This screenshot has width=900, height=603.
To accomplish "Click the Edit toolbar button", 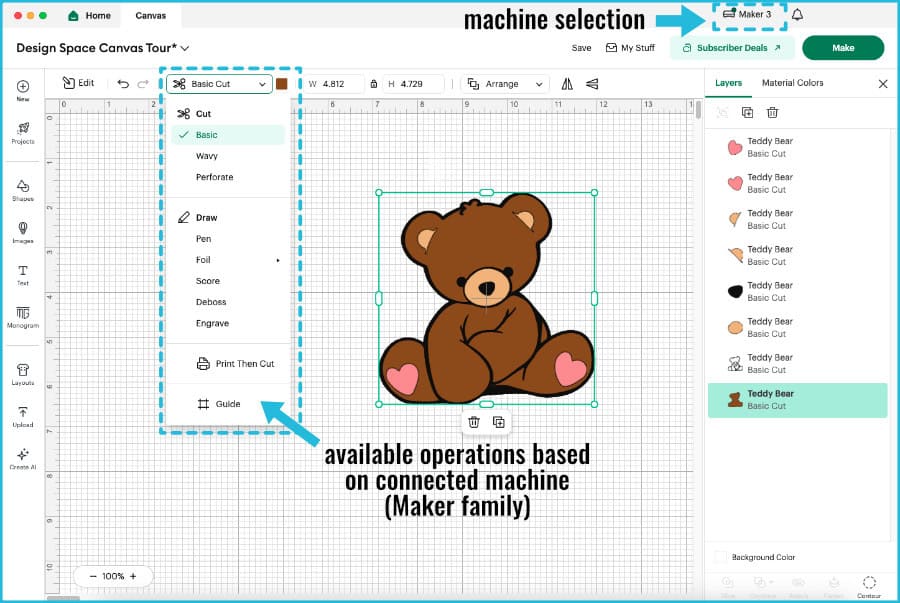I will coord(78,83).
